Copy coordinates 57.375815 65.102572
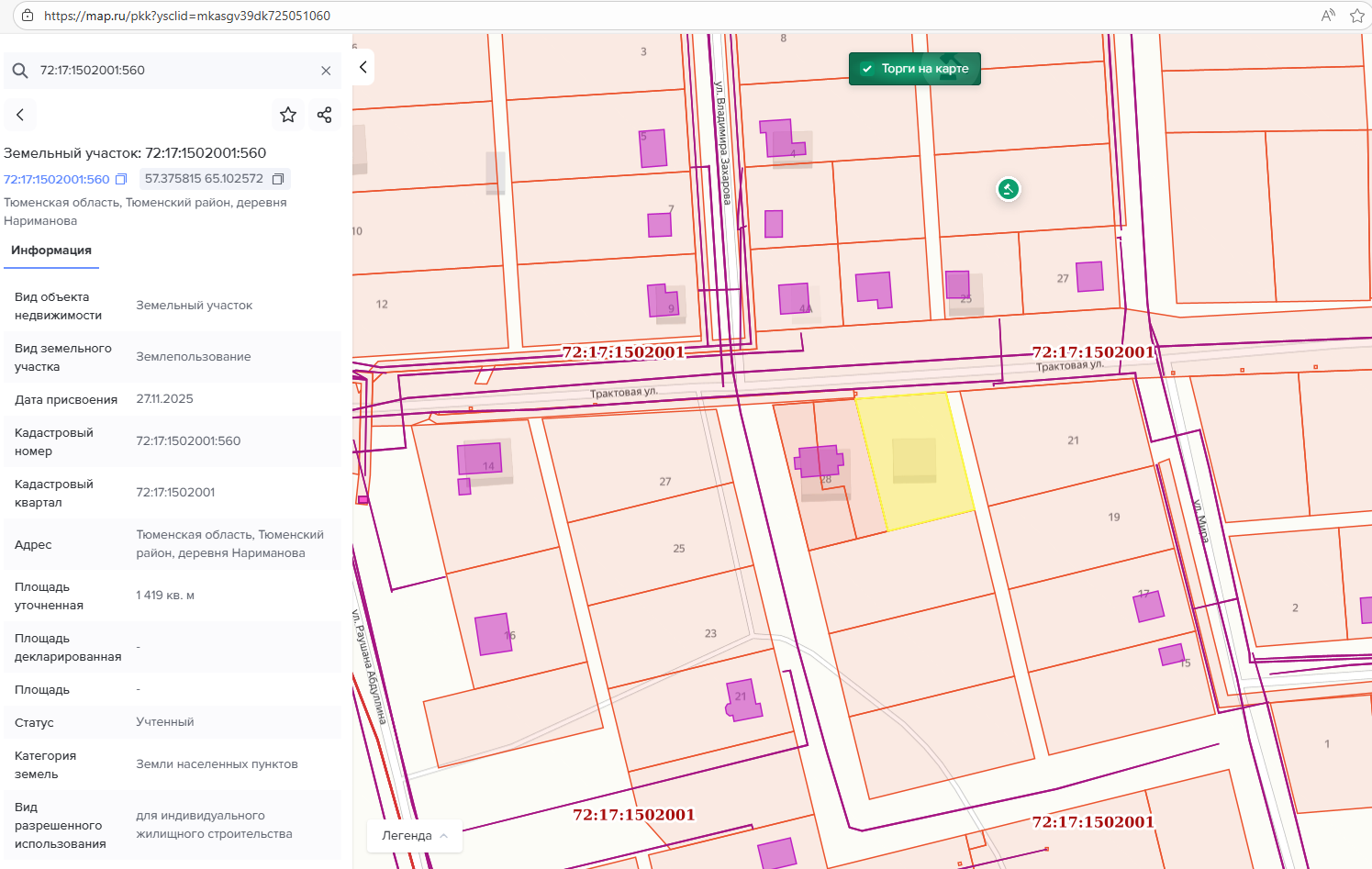 click(x=278, y=179)
